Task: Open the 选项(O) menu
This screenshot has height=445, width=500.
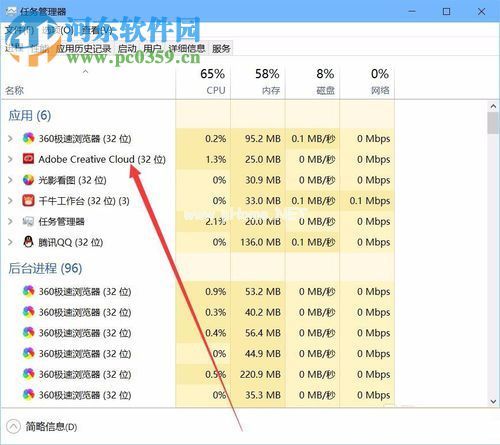Action: 57,30
